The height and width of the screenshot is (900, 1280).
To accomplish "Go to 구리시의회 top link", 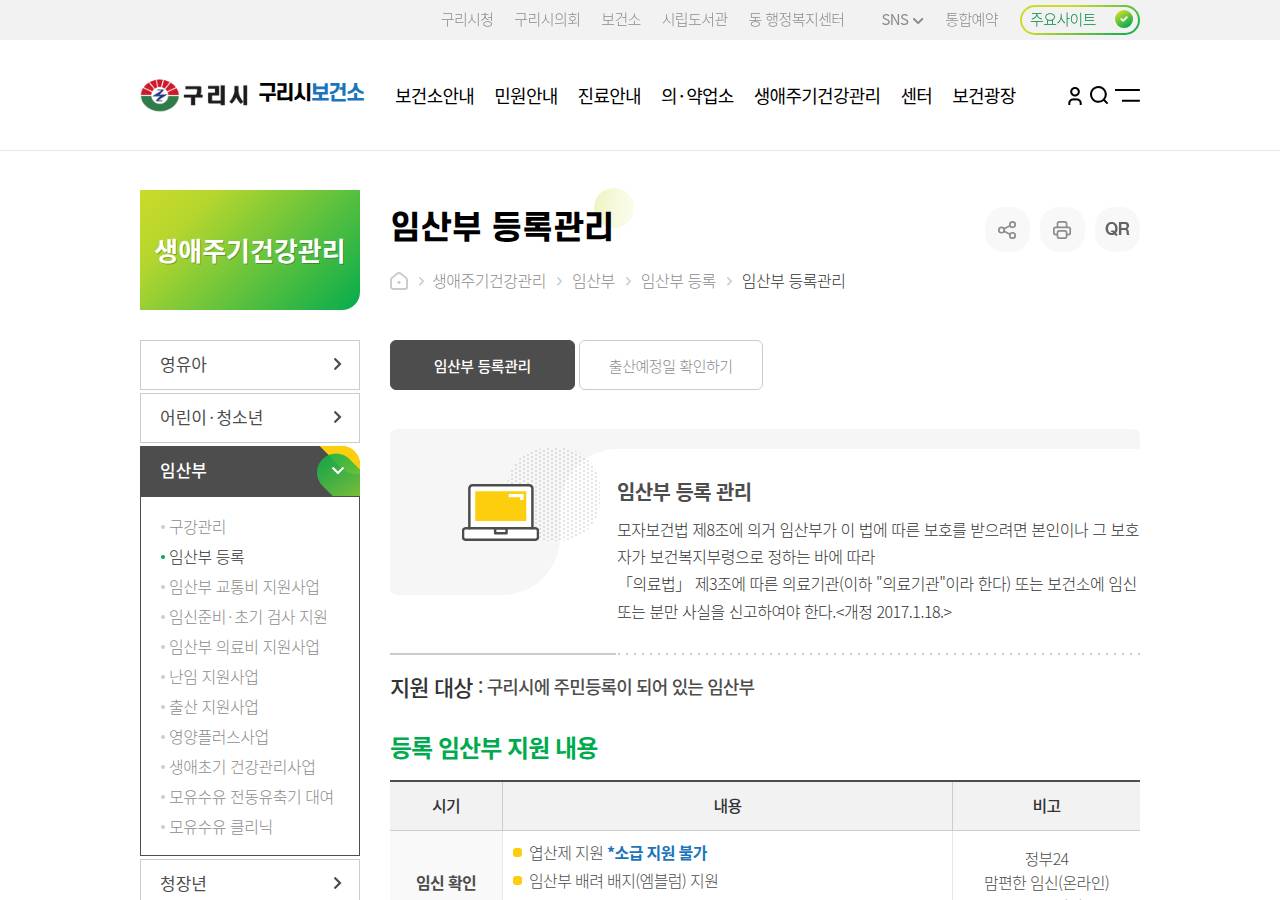I will point(547,19).
